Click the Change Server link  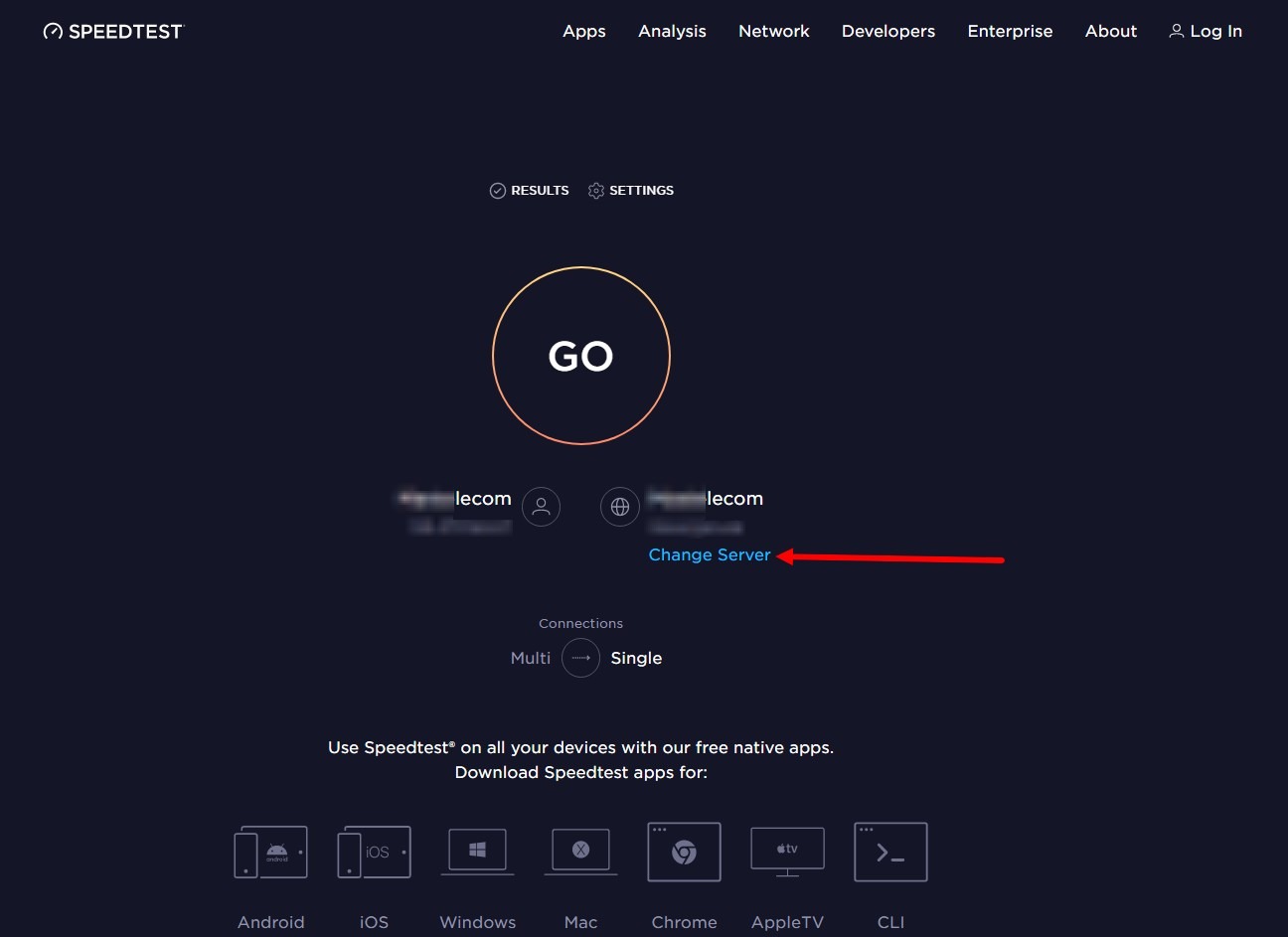[x=709, y=554]
